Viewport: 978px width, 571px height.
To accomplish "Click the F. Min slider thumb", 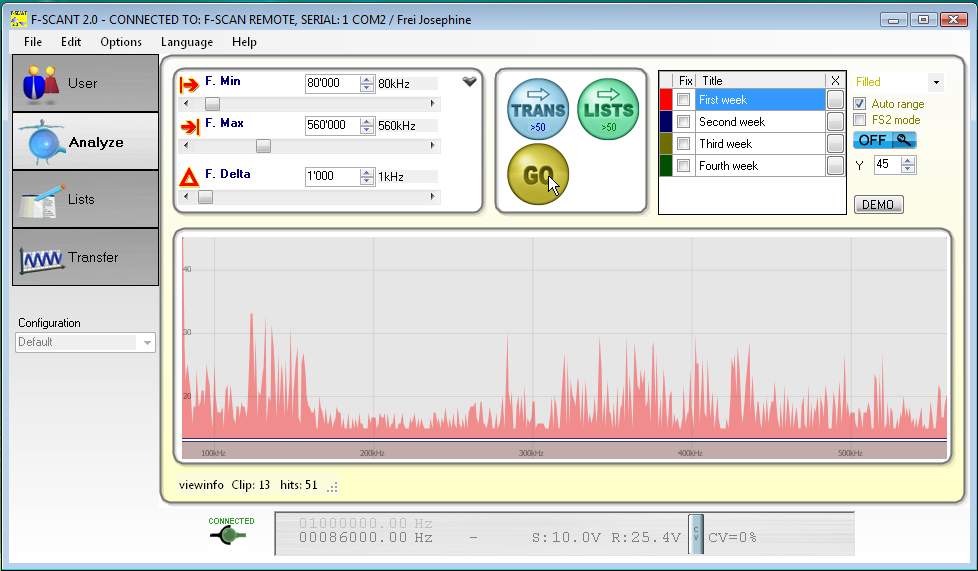I will tap(212, 104).
